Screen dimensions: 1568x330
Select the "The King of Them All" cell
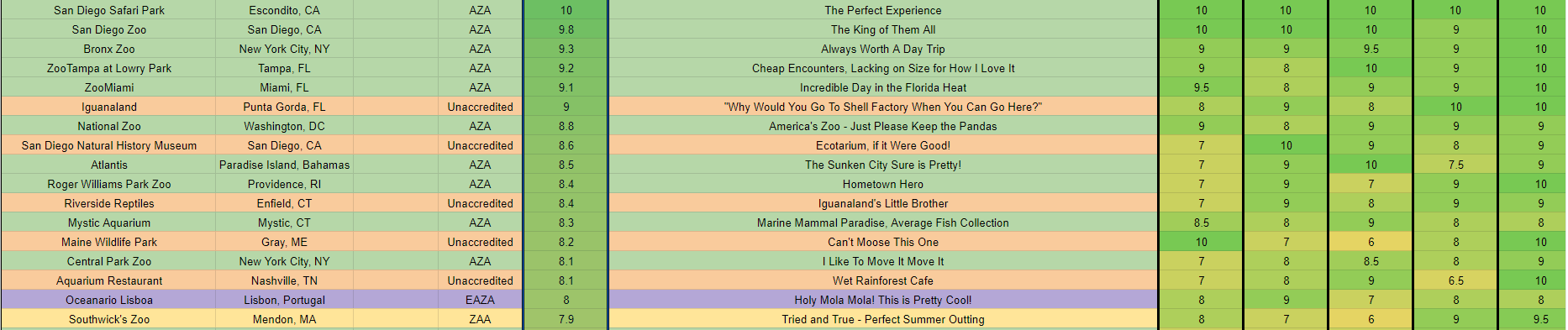[x=882, y=29]
